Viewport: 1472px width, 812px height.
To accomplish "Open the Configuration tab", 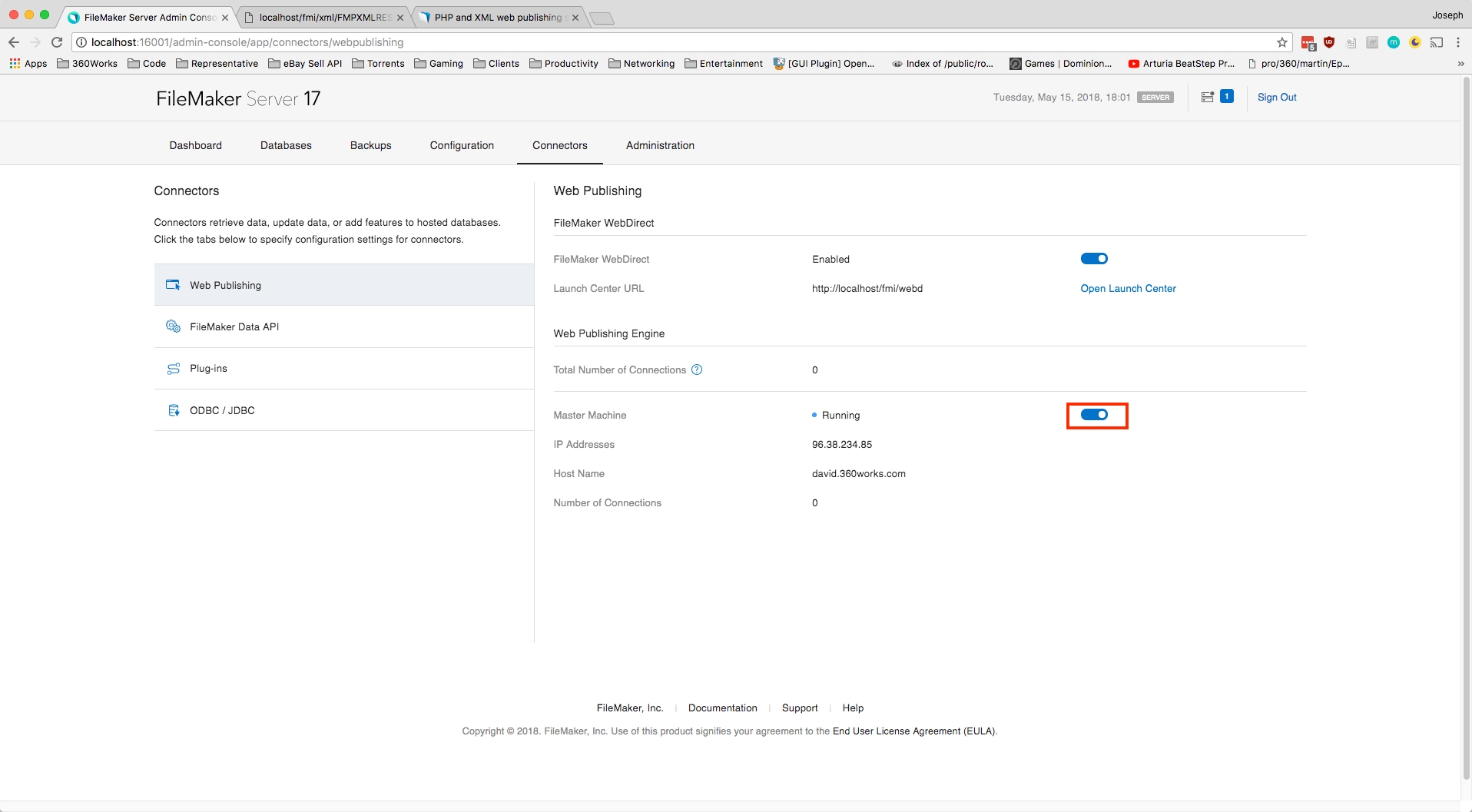I will click(462, 145).
